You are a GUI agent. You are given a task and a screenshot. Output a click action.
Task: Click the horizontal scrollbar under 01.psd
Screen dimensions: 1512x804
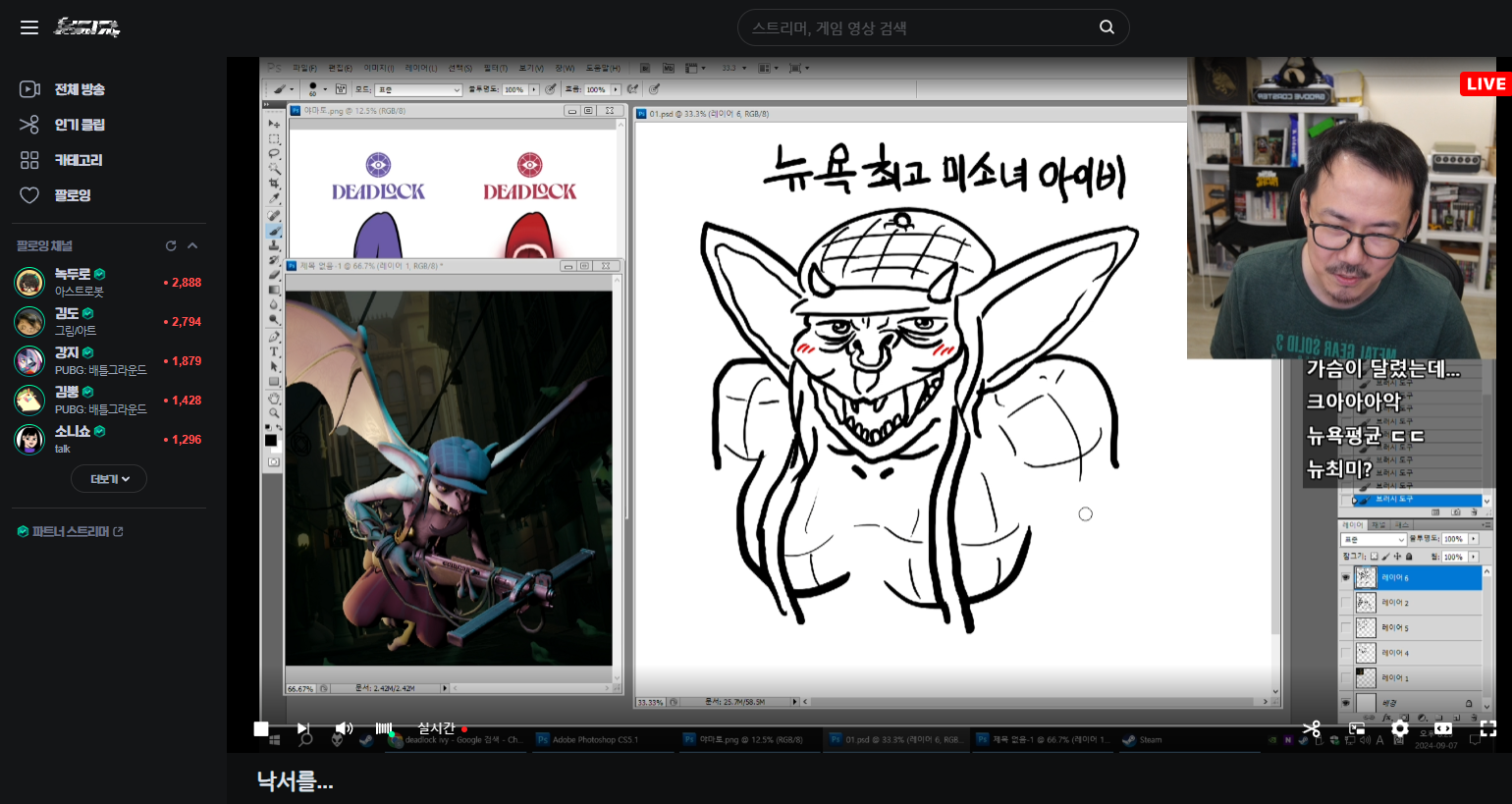pyautogui.click(x=1036, y=702)
